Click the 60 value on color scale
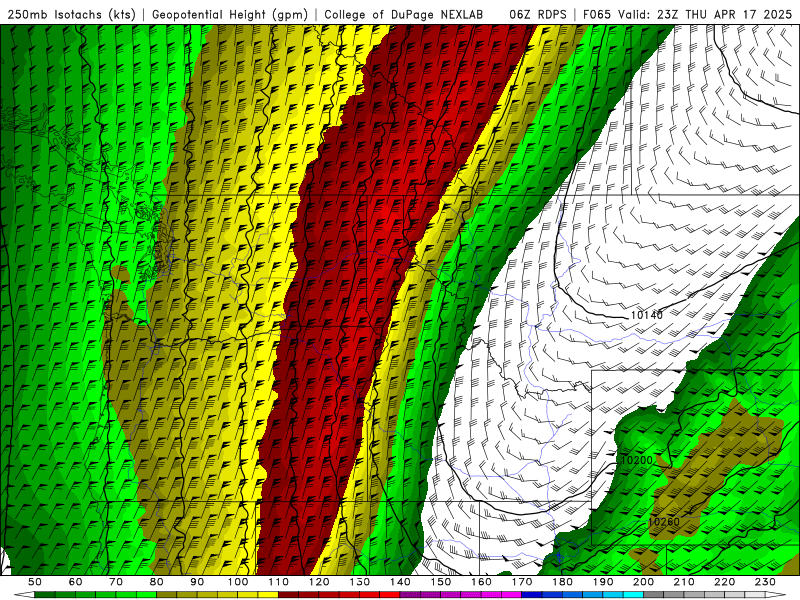This screenshot has height=600, width=800. point(76,582)
